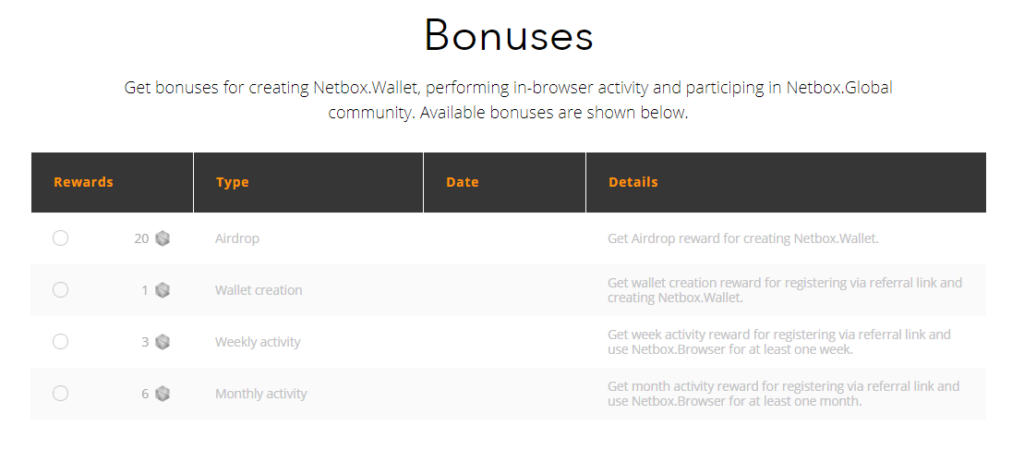1024x451 pixels.
Task: Click the Weekly activity type label
Action: [x=258, y=342]
